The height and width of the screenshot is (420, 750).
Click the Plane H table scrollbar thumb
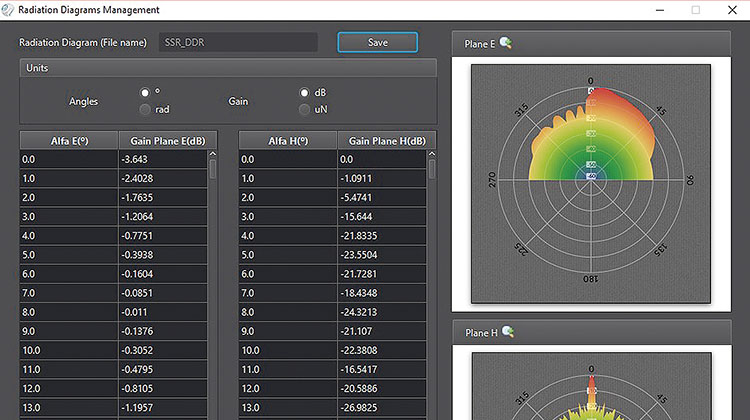432,169
